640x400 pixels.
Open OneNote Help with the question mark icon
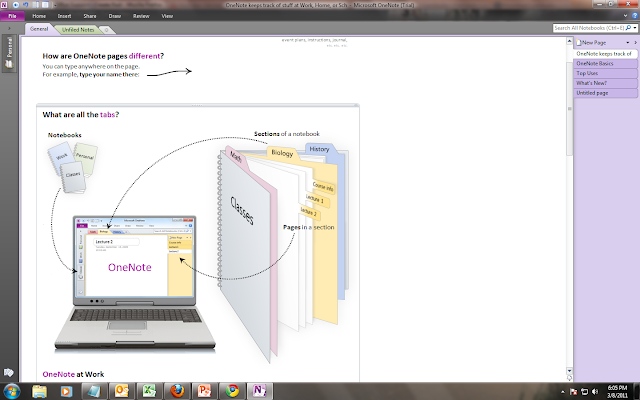[635, 16]
